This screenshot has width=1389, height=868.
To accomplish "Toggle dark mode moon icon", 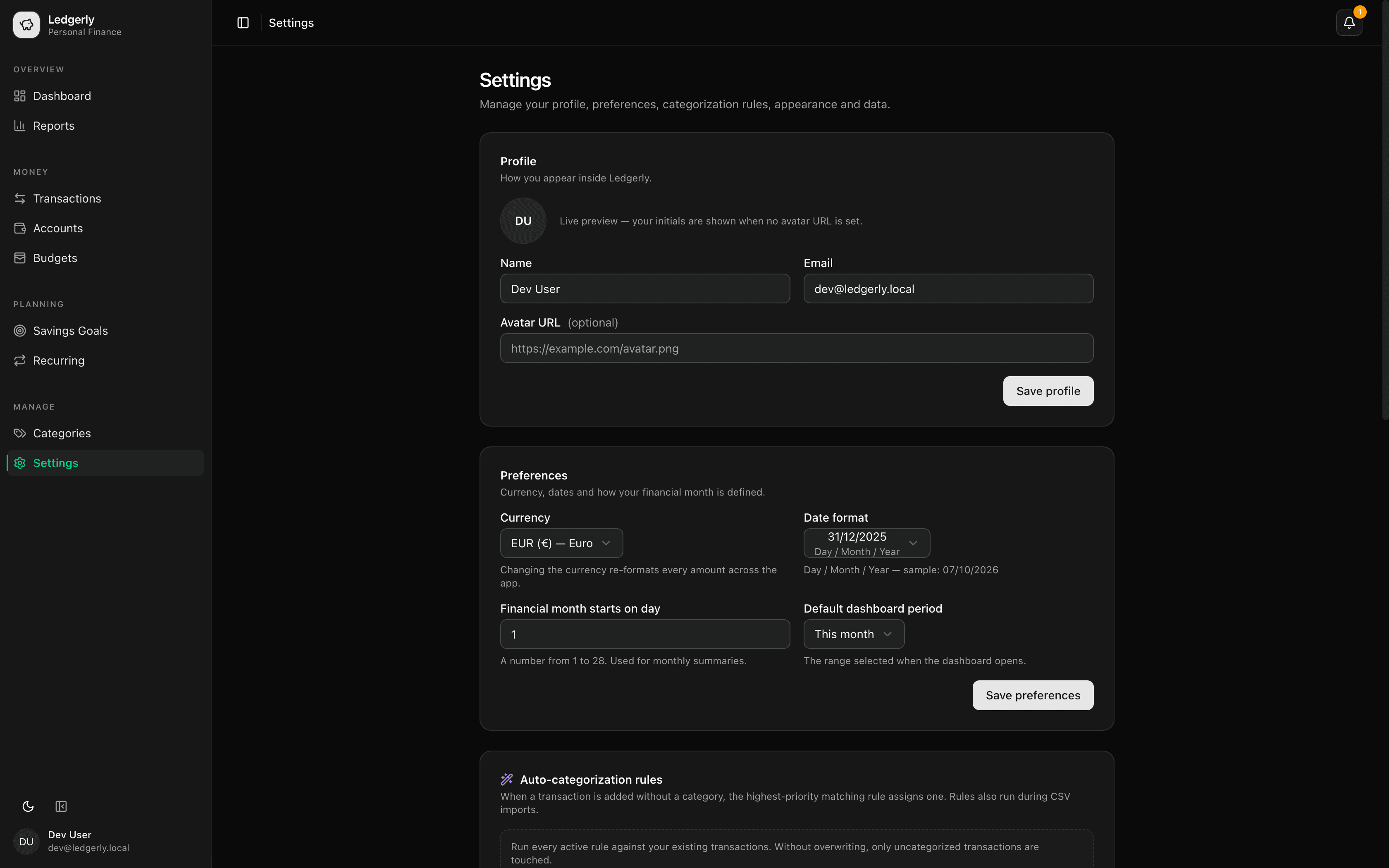I will tap(28, 806).
